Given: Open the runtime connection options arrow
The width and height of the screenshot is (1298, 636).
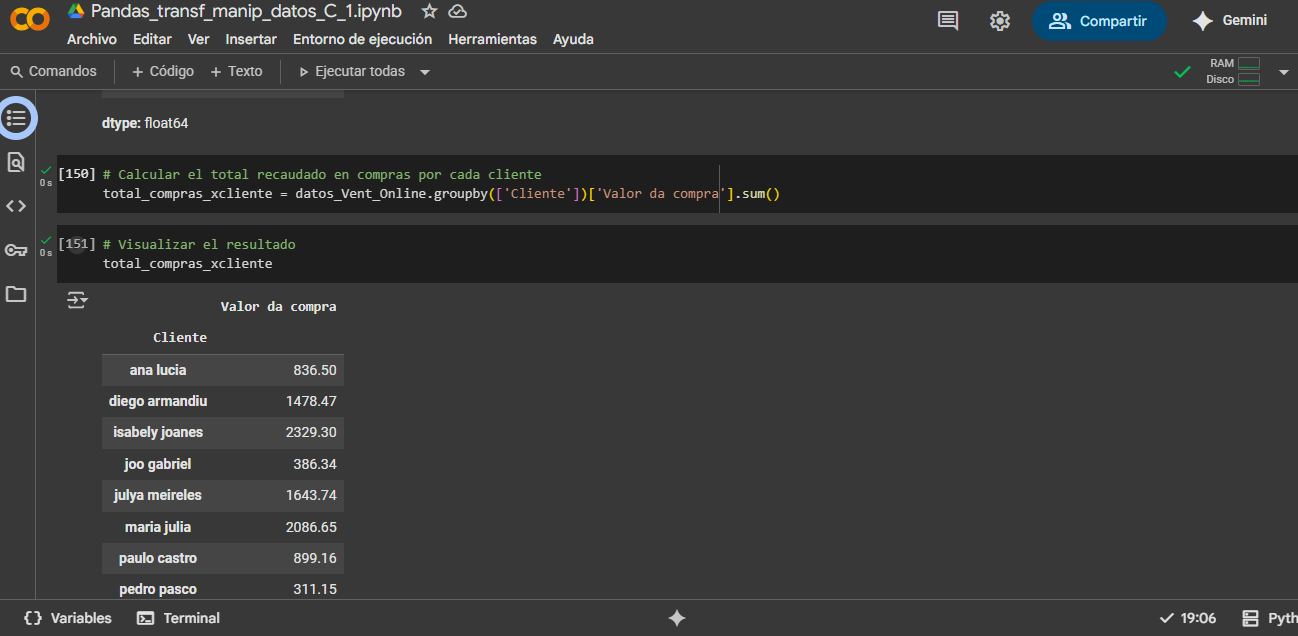Looking at the screenshot, I should 1284,72.
